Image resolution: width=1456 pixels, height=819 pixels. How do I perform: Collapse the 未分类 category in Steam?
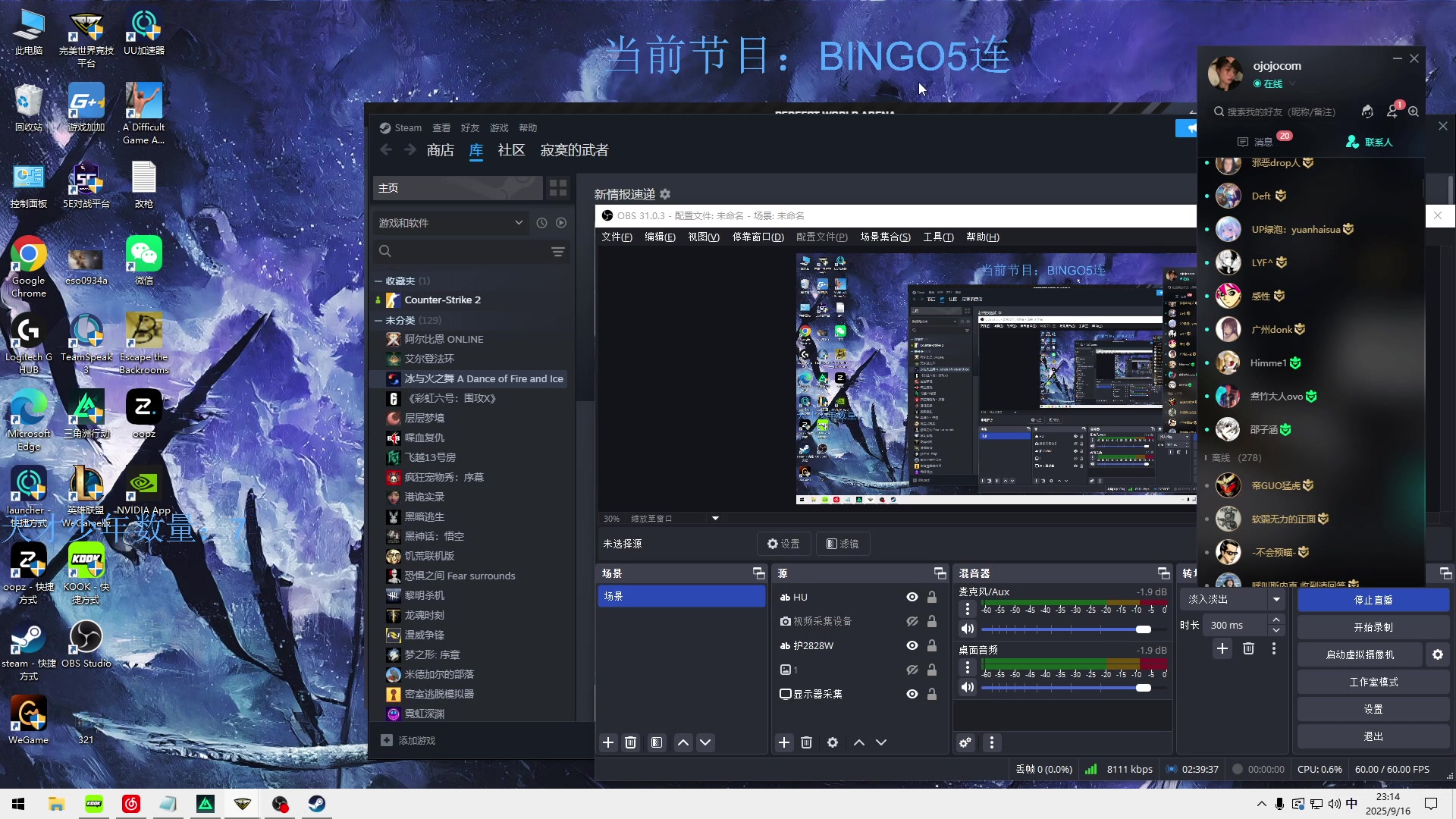[x=378, y=320]
